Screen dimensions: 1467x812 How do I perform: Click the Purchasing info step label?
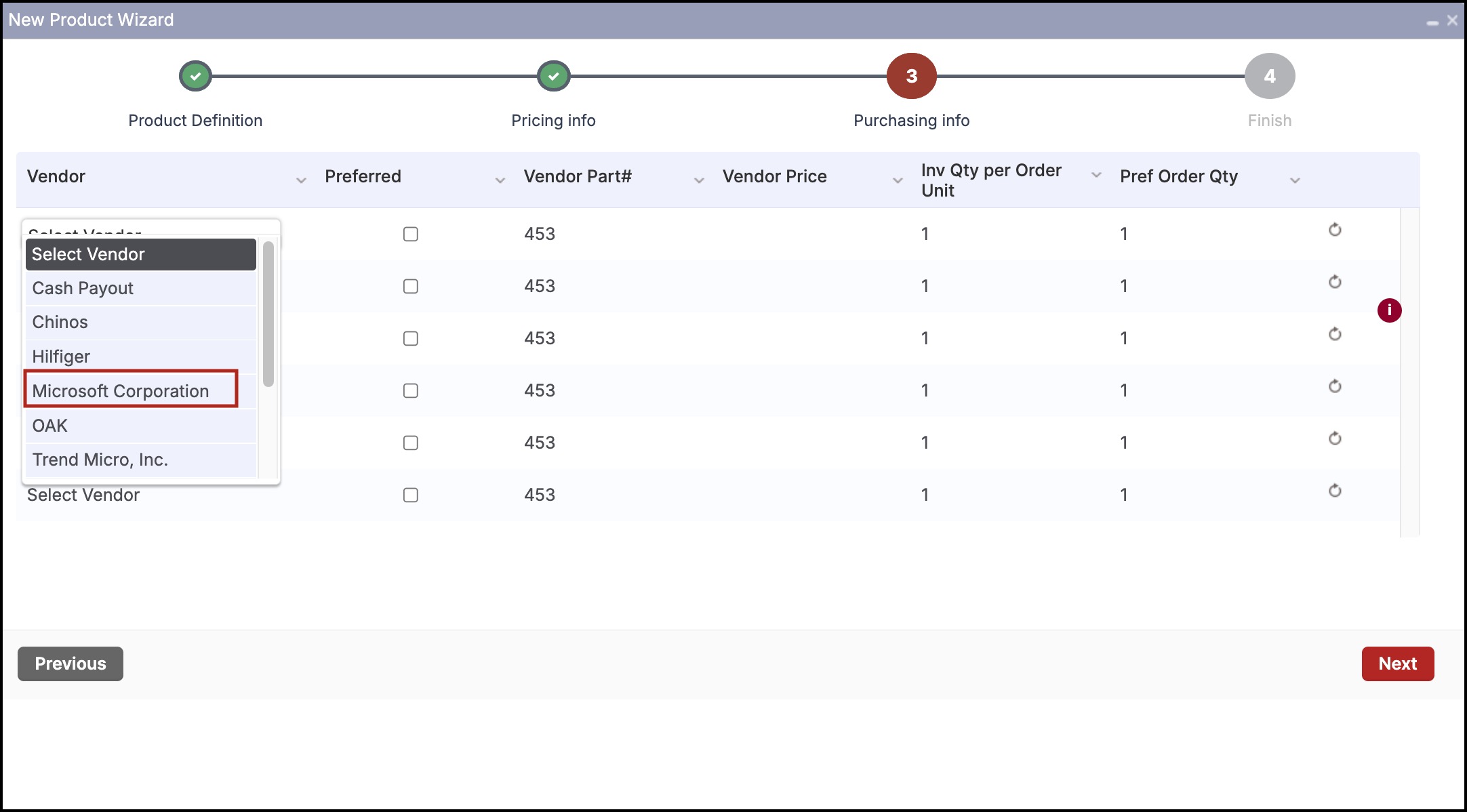(x=911, y=121)
